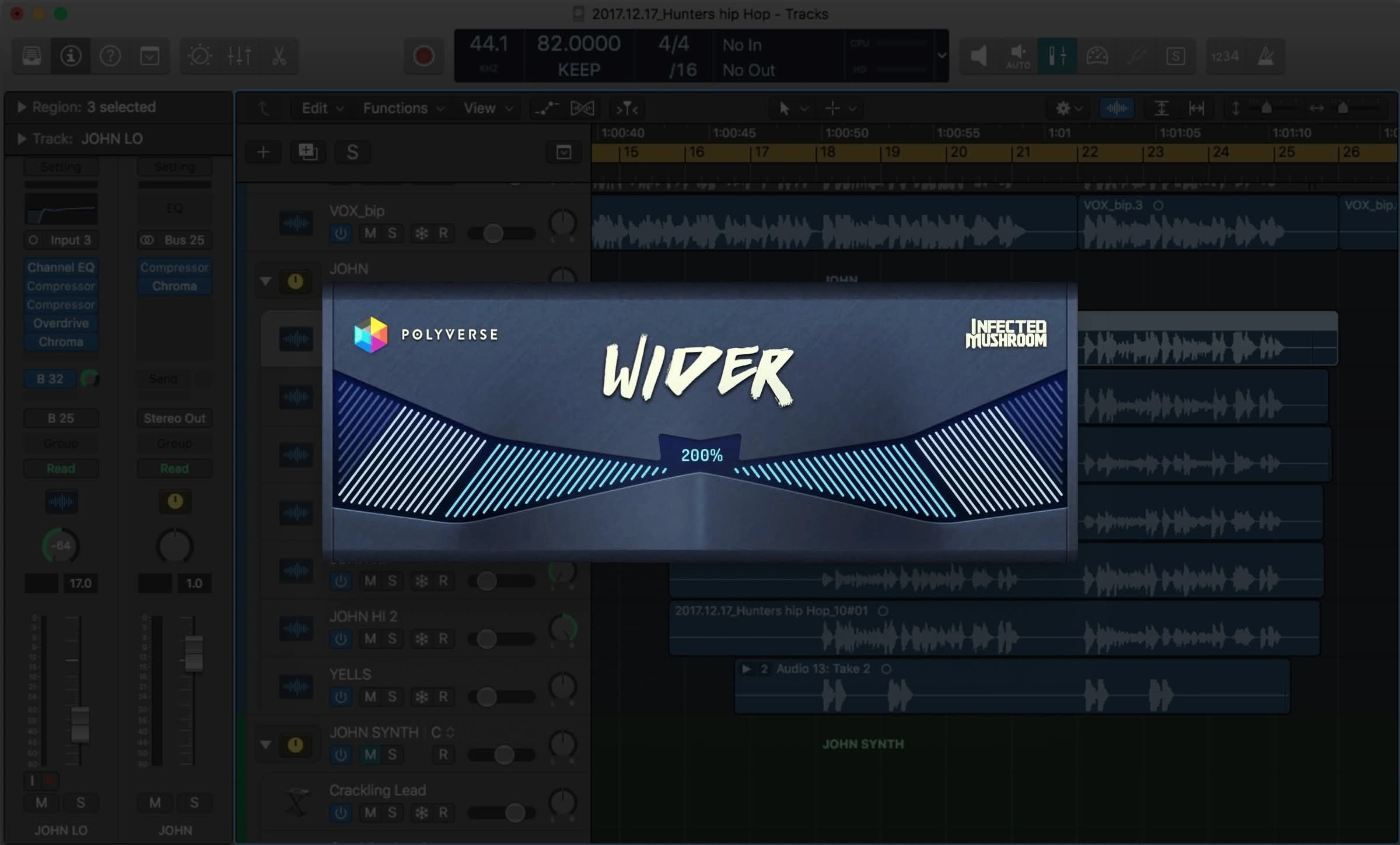The height and width of the screenshot is (845, 1400).
Task: Click the Channel EQ plugin slot
Action: [x=61, y=267]
